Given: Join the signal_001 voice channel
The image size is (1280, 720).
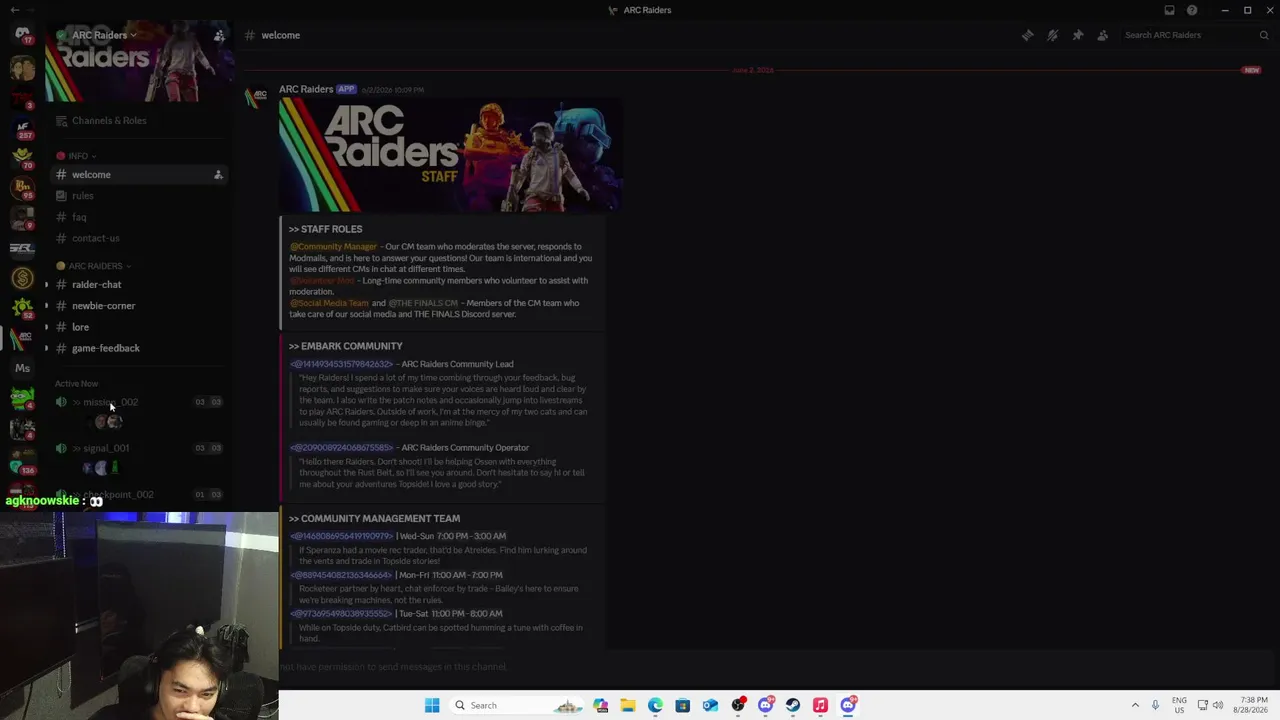Looking at the screenshot, I should pos(139,448).
